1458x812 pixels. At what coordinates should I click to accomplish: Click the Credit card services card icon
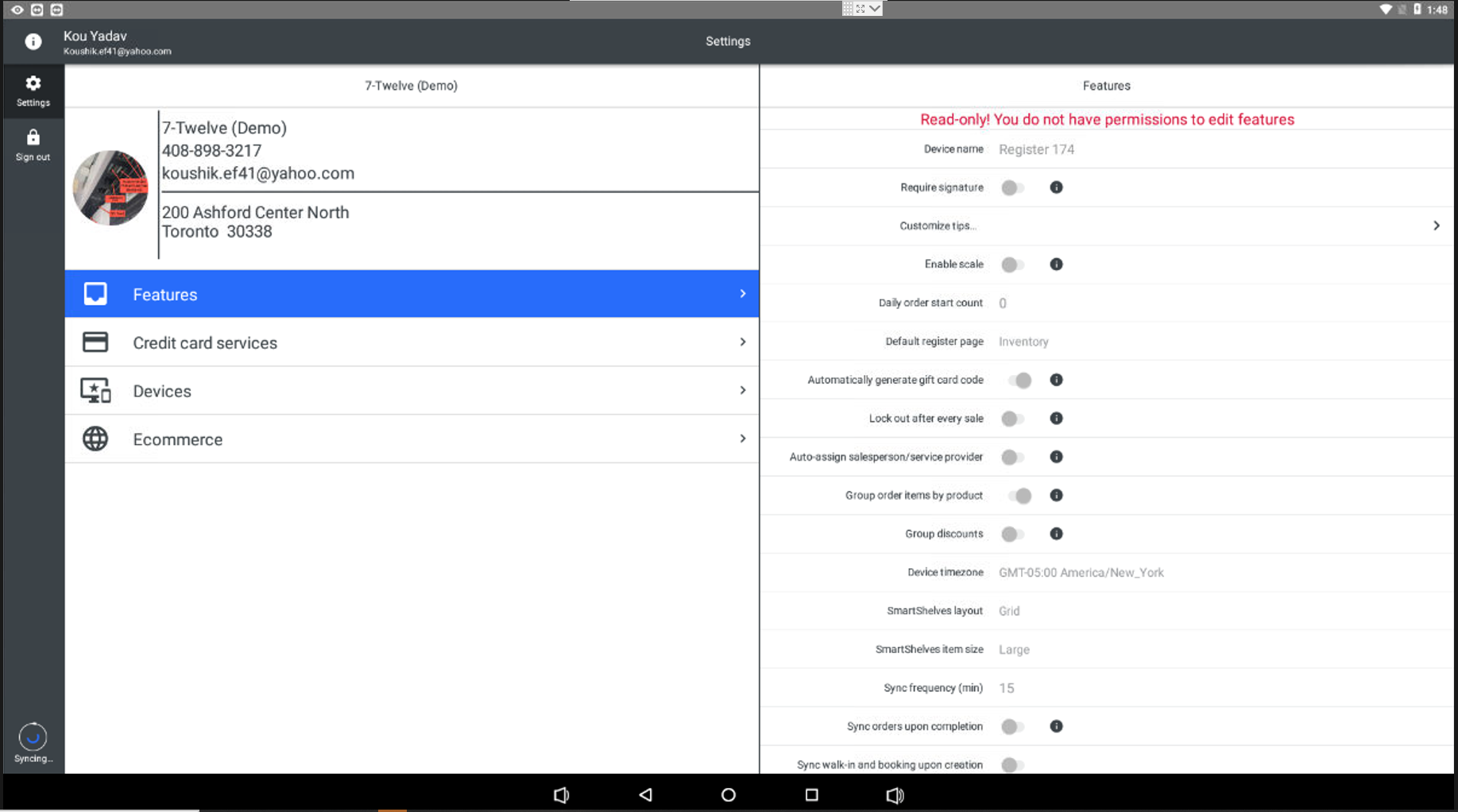click(x=95, y=342)
